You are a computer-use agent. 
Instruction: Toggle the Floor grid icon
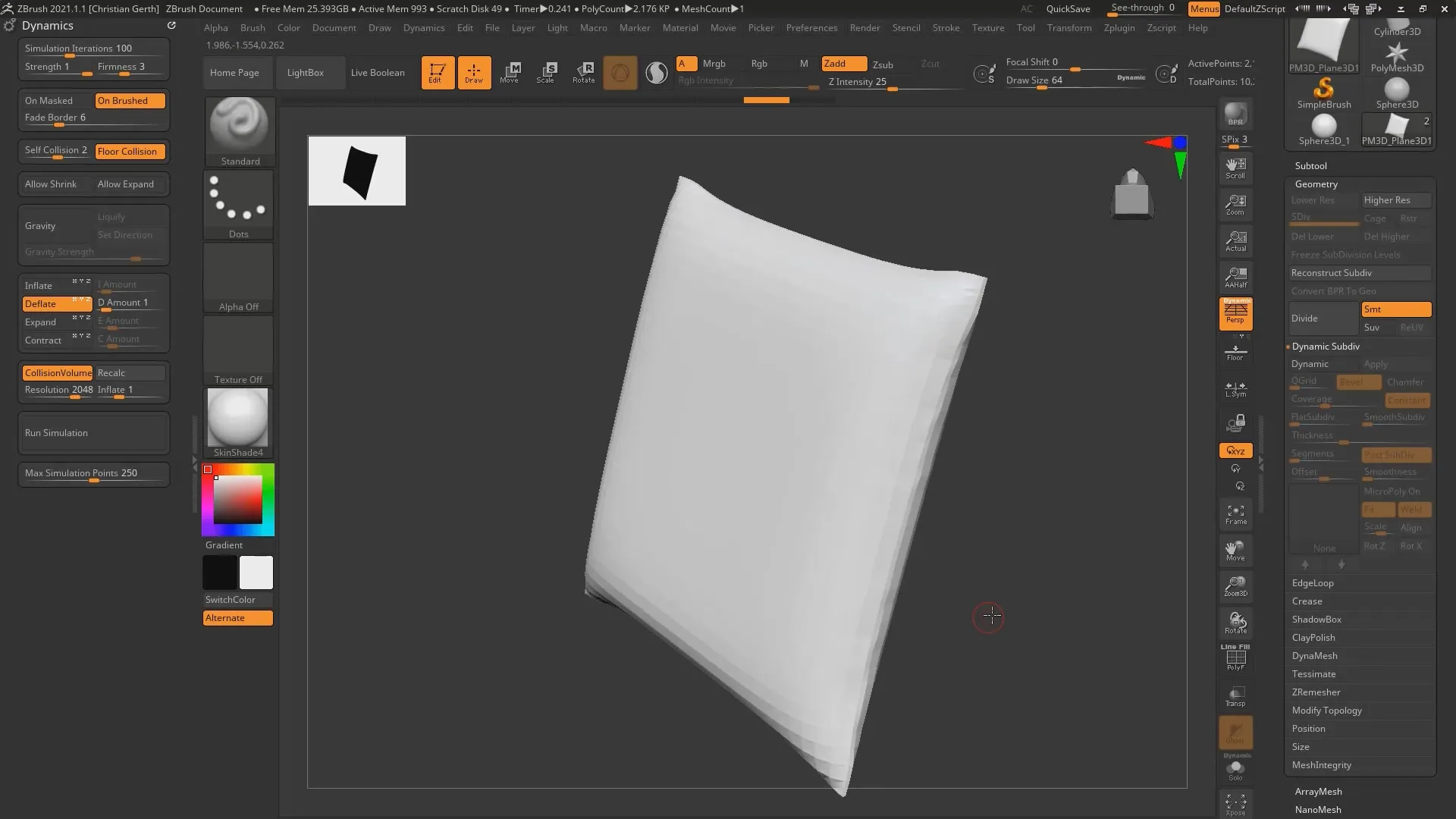(1235, 353)
